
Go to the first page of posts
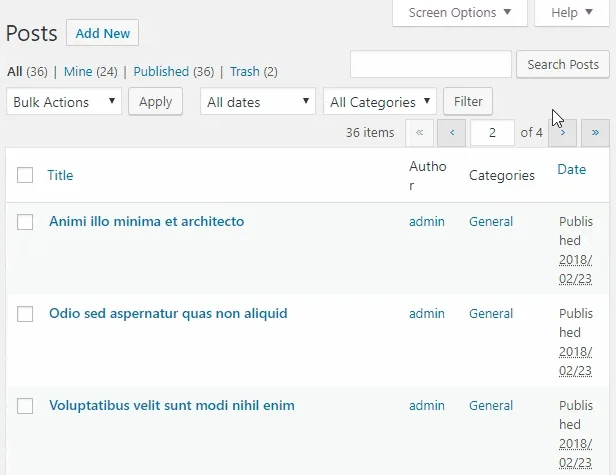tap(420, 132)
